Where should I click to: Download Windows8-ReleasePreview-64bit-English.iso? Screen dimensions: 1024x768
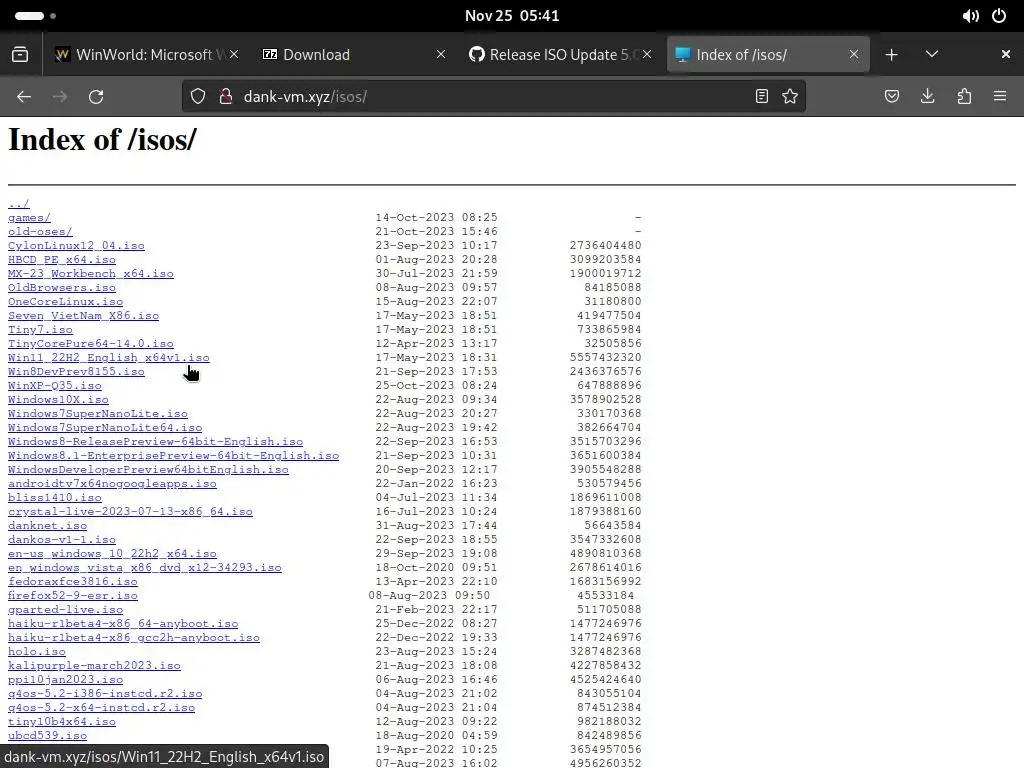[155, 442]
